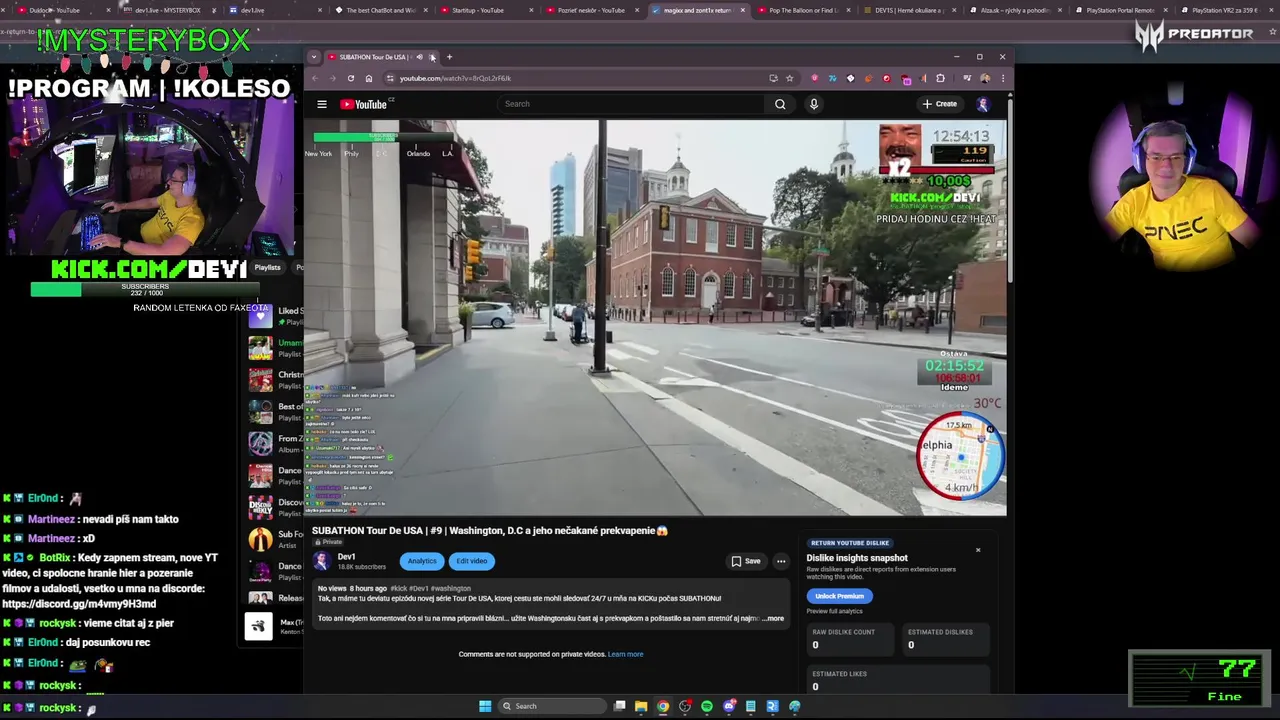Click the Sub Fo artist thumbnail
The width and height of the screenshot is (1280, 720).
point(260,539)
